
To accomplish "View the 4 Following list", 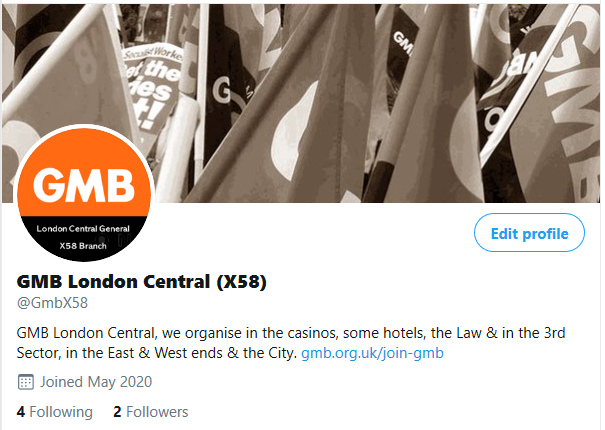I will click(x=54, y=412).
